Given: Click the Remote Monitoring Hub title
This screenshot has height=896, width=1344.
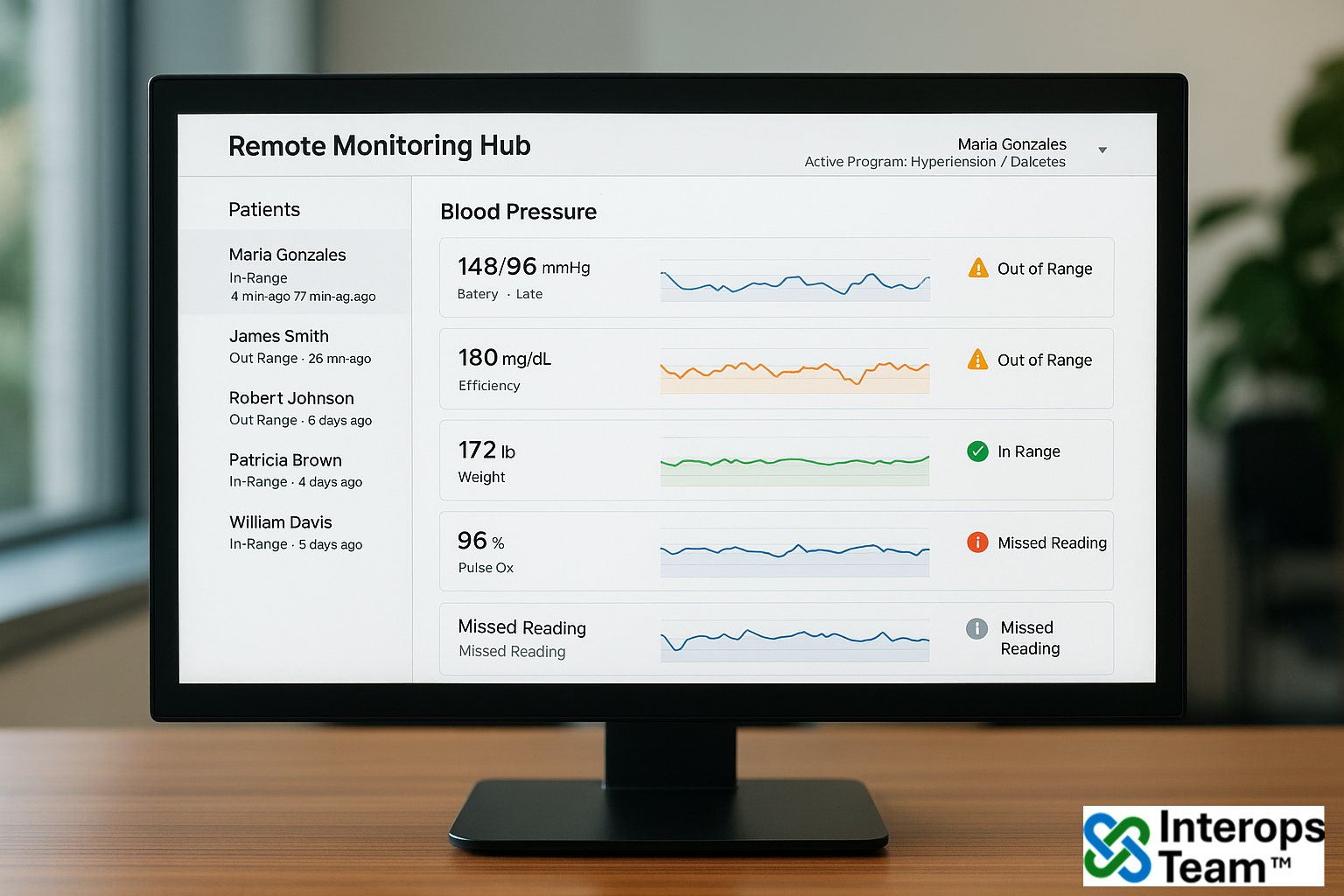Looking at the screenshot, I should click(380, 146).
